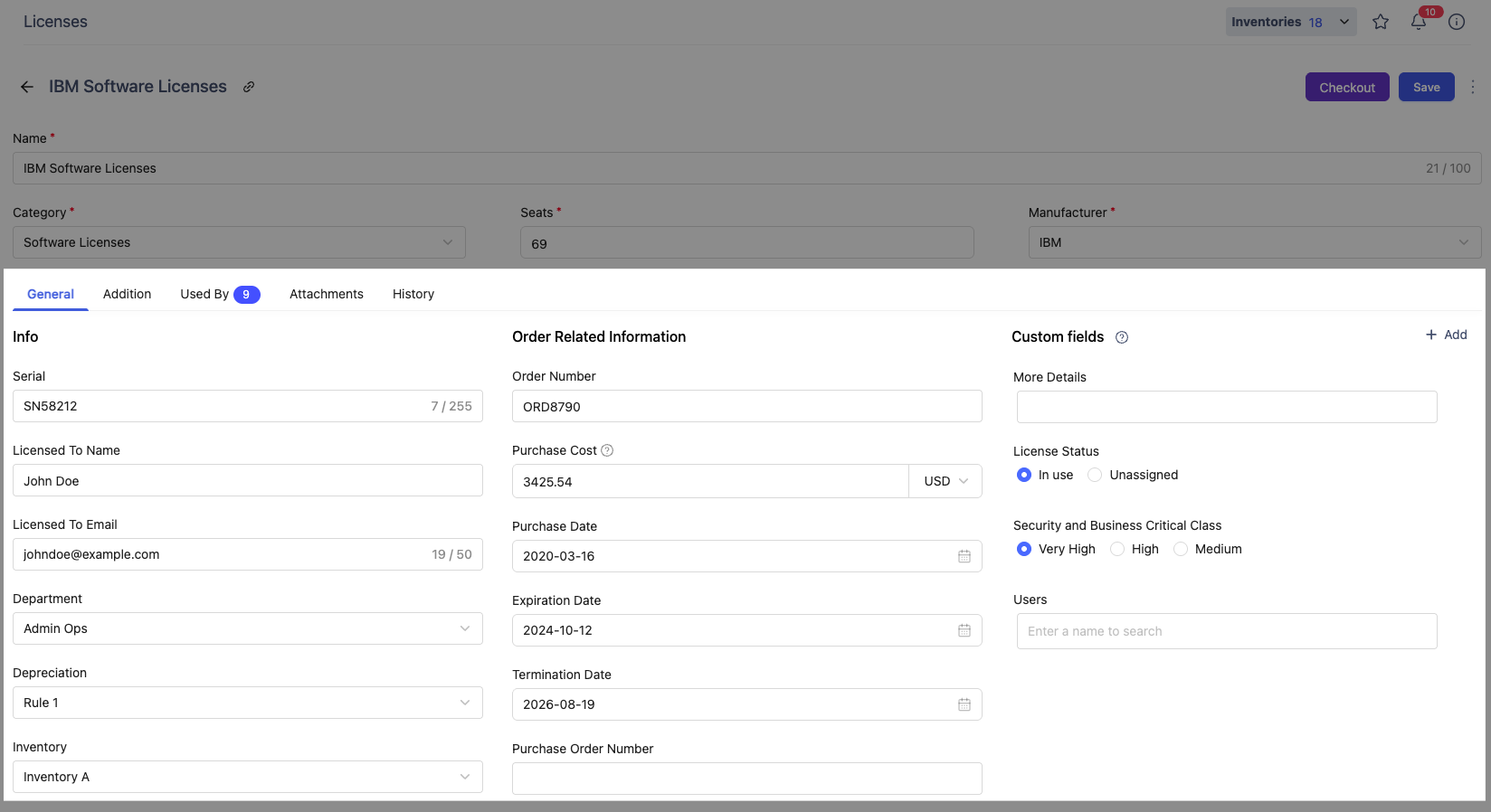Screen dimensions: 1491x812
Task: Open the three-dot more options menu
Action: pyautogui.click(x=1472, y=87)
